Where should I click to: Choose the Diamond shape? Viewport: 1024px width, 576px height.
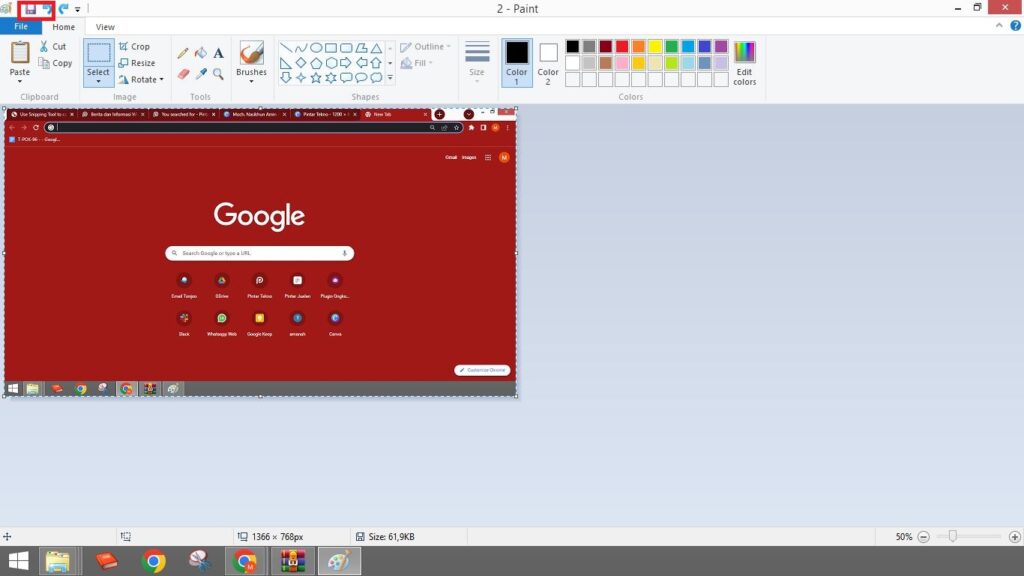(x=300, y=63)
